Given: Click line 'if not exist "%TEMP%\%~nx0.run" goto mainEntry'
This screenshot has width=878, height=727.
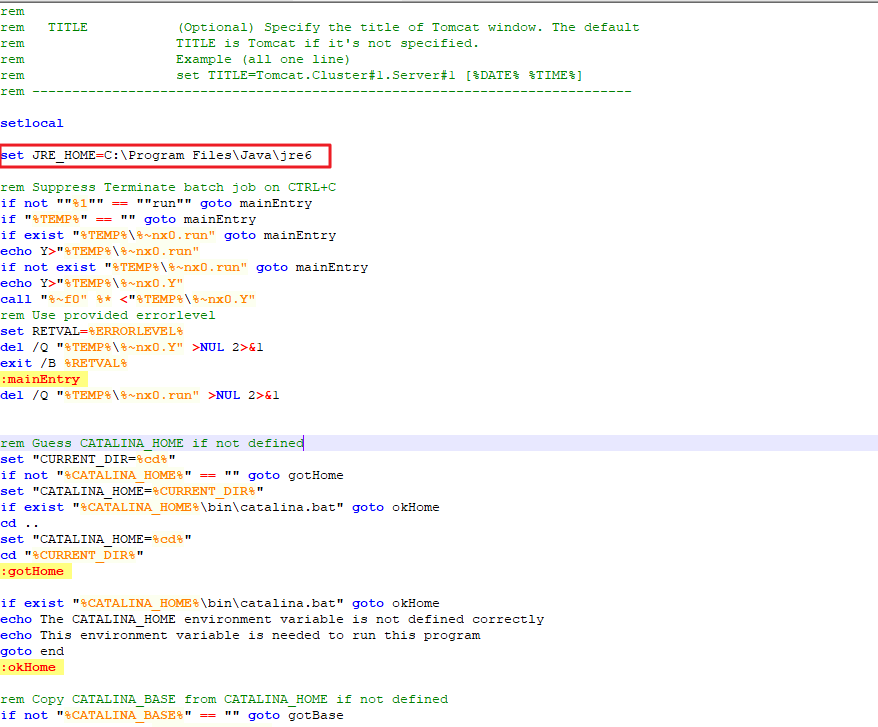Looking at the screenshot, I should [x=184, y=267].
